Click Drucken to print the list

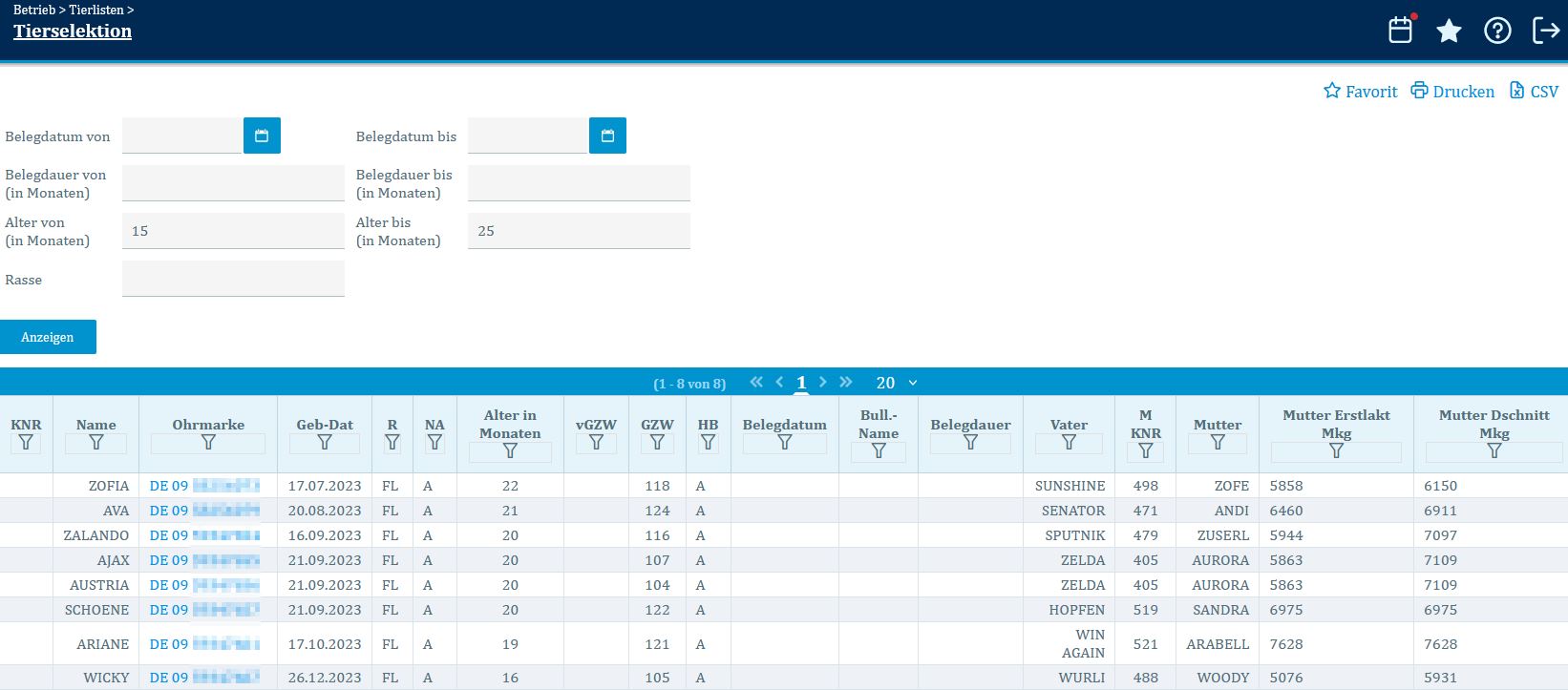(x=1452, y=92)
